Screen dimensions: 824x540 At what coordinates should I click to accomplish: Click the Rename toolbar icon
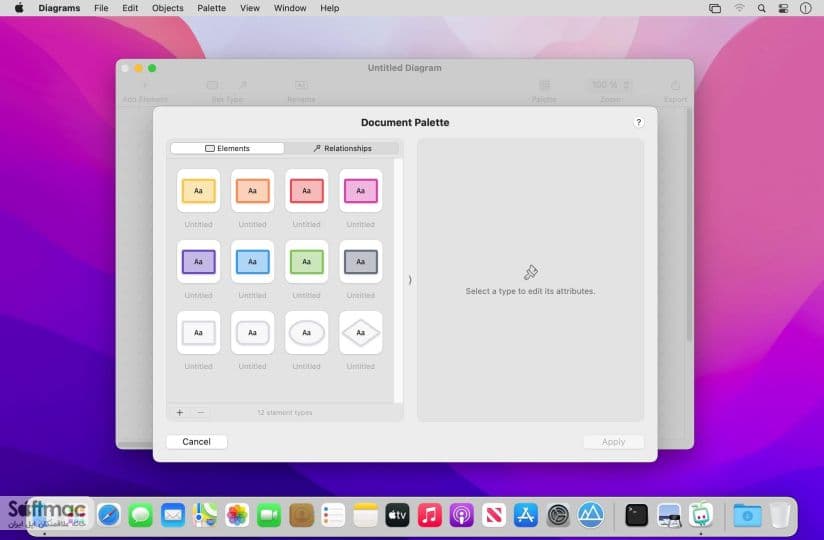pyautogui.click(x=301, y=85)
